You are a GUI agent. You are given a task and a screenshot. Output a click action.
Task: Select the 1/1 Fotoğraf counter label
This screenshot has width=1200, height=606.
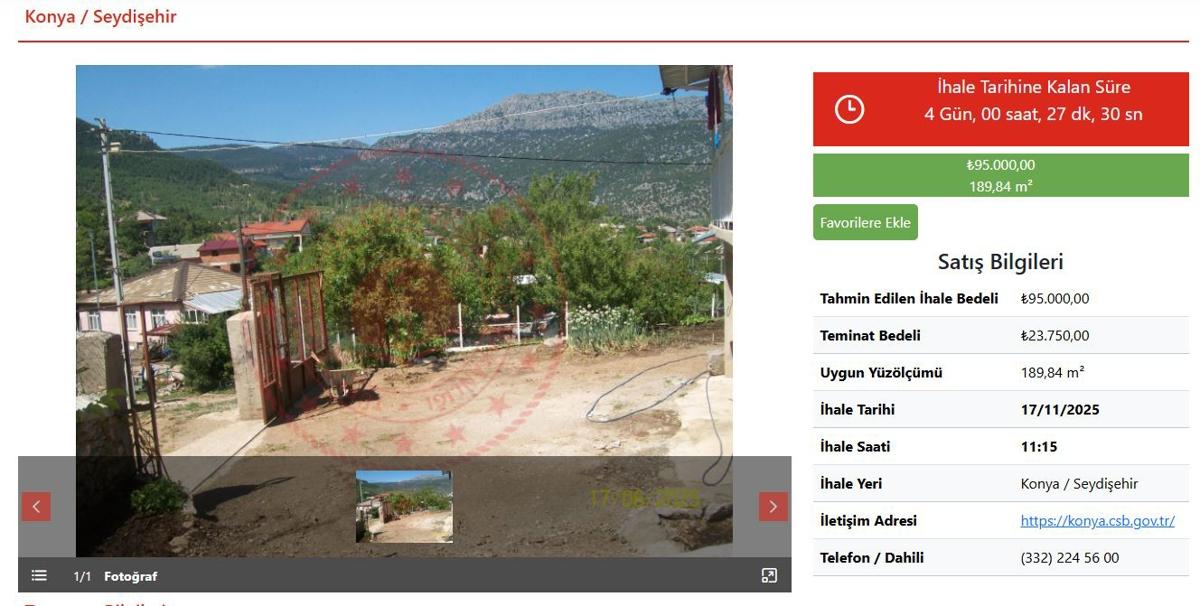click(x=115, y=576)
